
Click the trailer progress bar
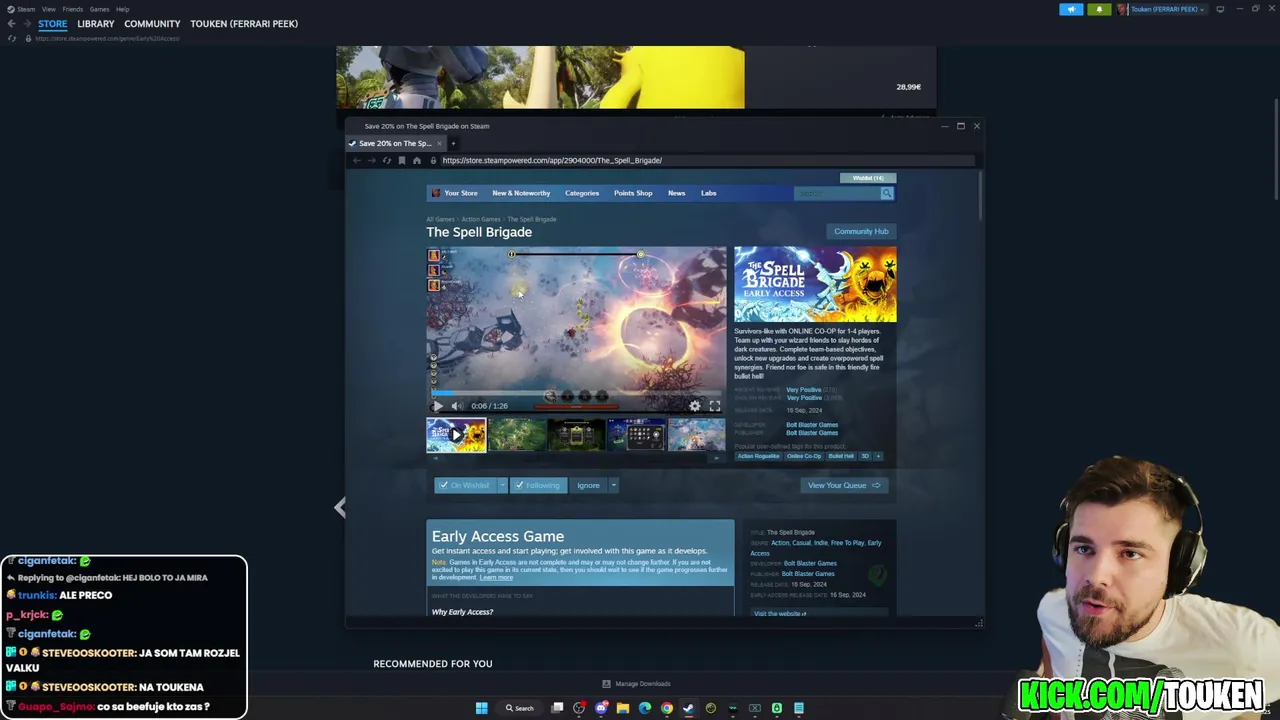[x=576, y=394]
